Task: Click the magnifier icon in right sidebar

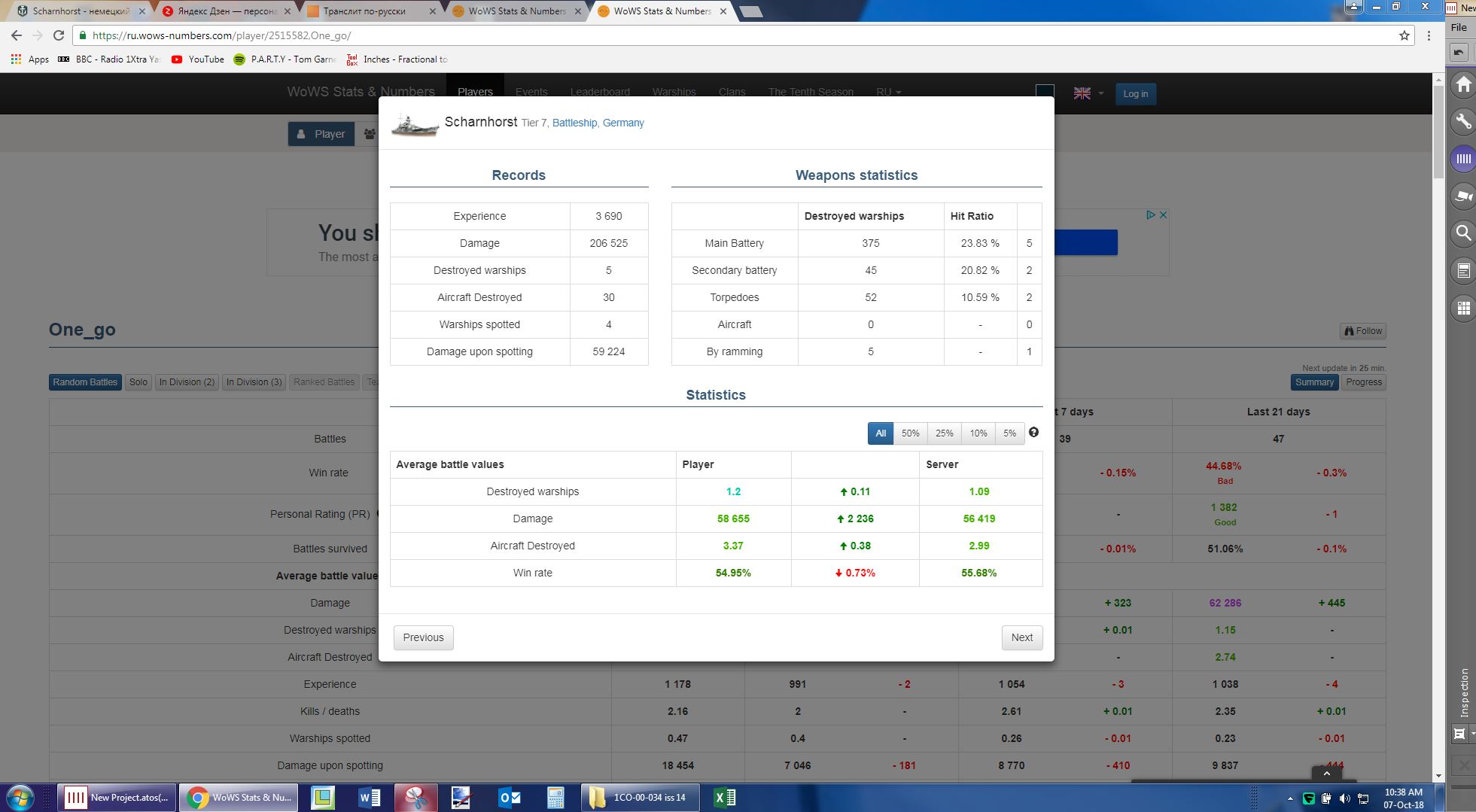Action: pyautogui.click(x=1463, y=233)
